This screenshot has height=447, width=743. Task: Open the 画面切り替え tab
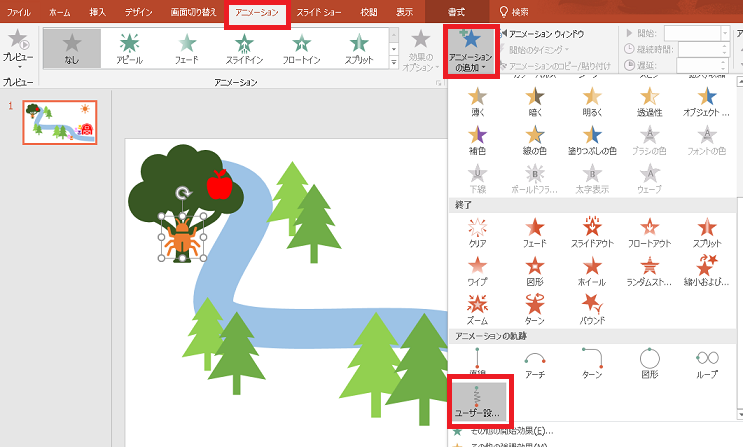pyautogui.click(x=193, y=12)
